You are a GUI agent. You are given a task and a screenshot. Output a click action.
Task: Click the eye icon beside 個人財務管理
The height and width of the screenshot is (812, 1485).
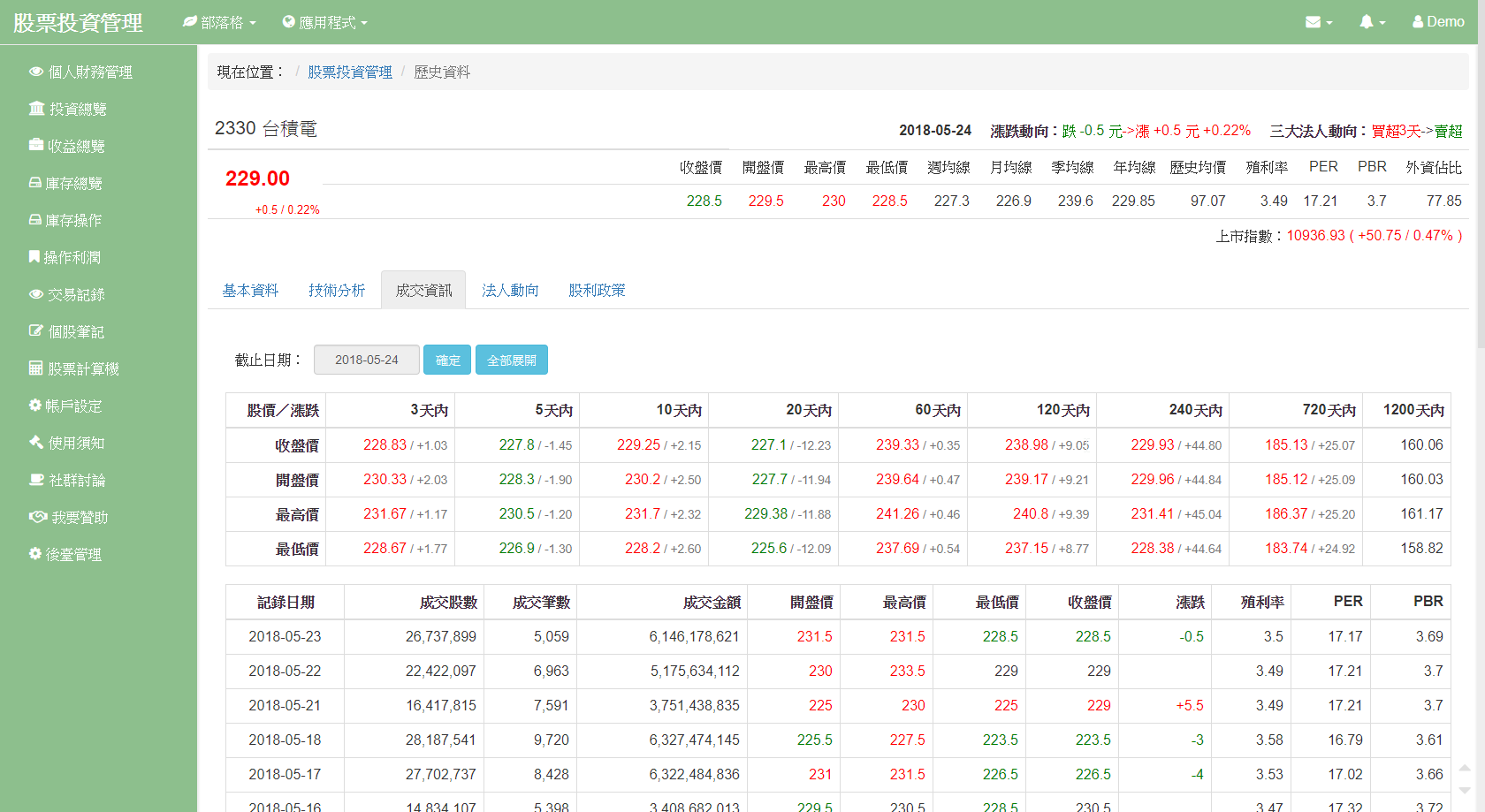click(36, 72)
